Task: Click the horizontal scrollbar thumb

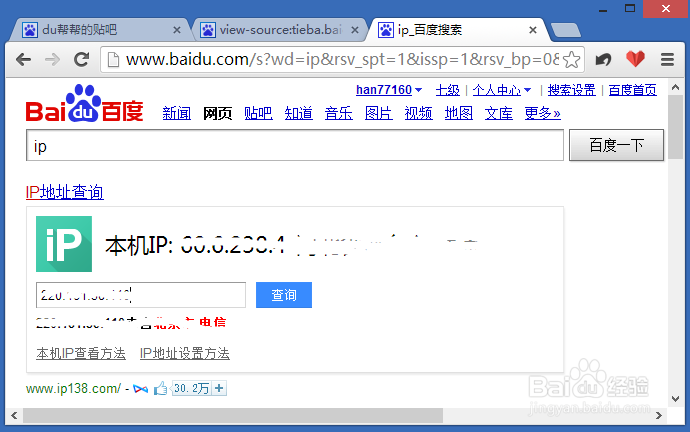Action: click(233, 415)
